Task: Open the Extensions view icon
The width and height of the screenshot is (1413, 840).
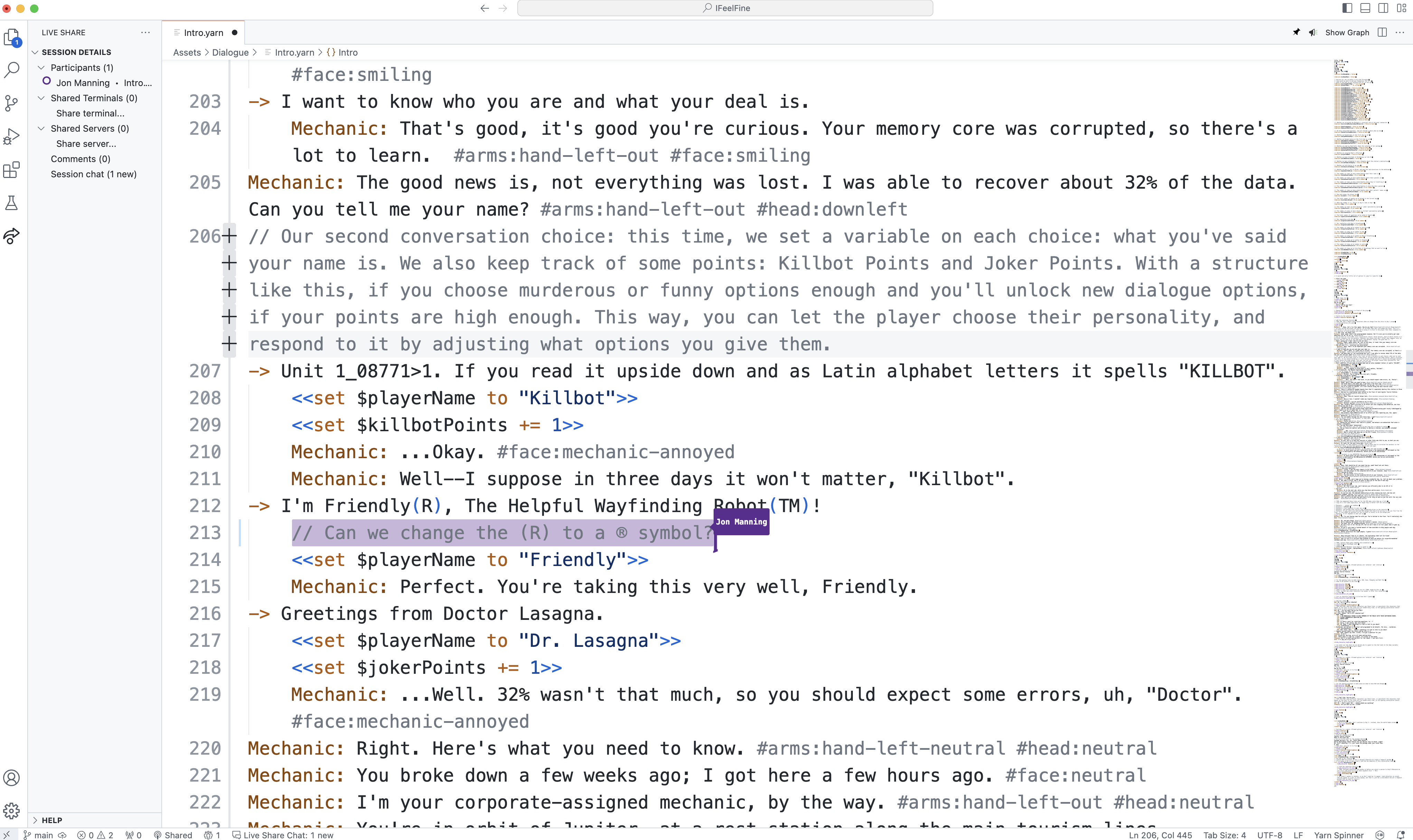Action: coord(12,170)
